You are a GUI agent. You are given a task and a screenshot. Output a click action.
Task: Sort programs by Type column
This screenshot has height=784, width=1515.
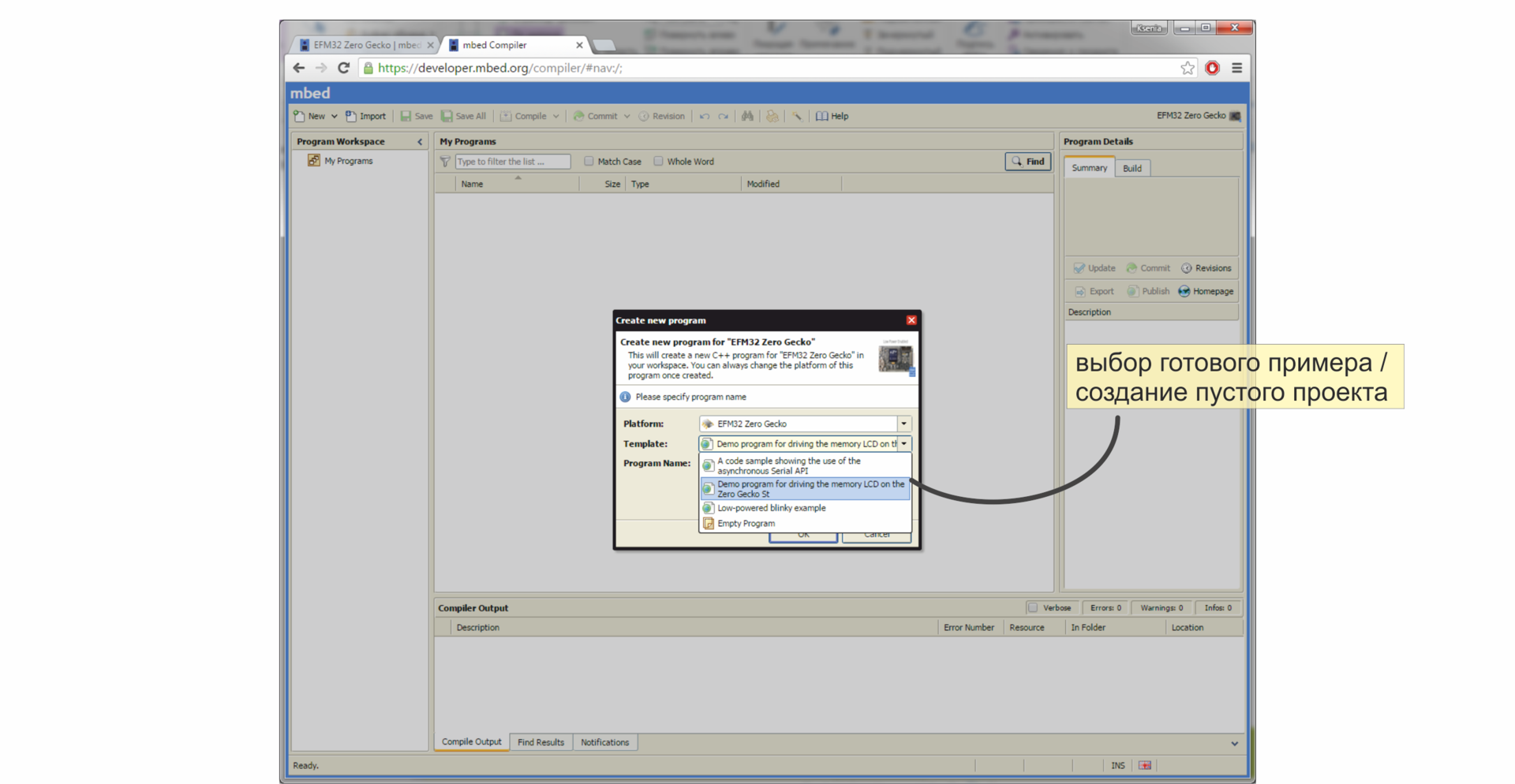pos(683,184)
